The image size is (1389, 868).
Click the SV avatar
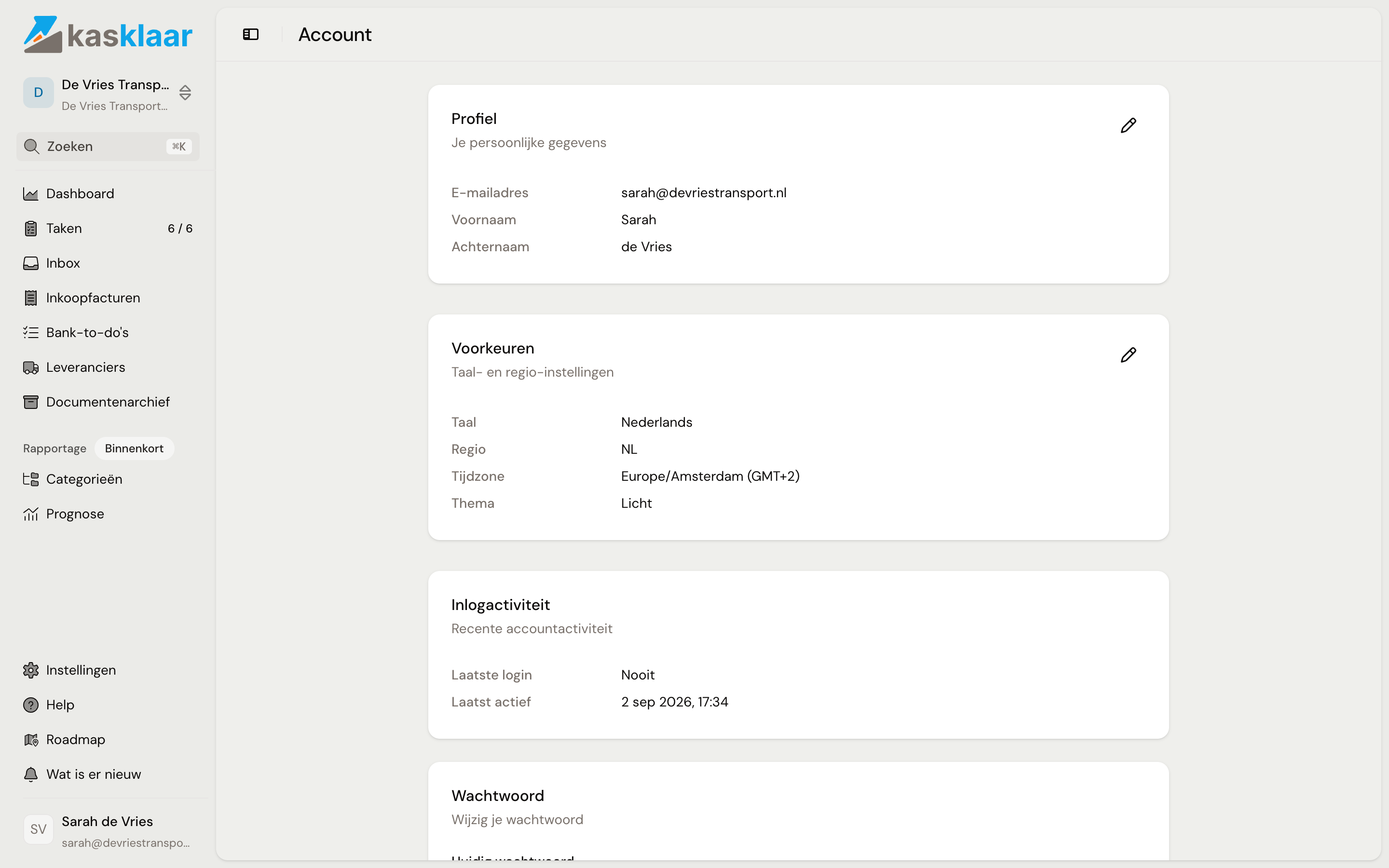tap(39, 829)
